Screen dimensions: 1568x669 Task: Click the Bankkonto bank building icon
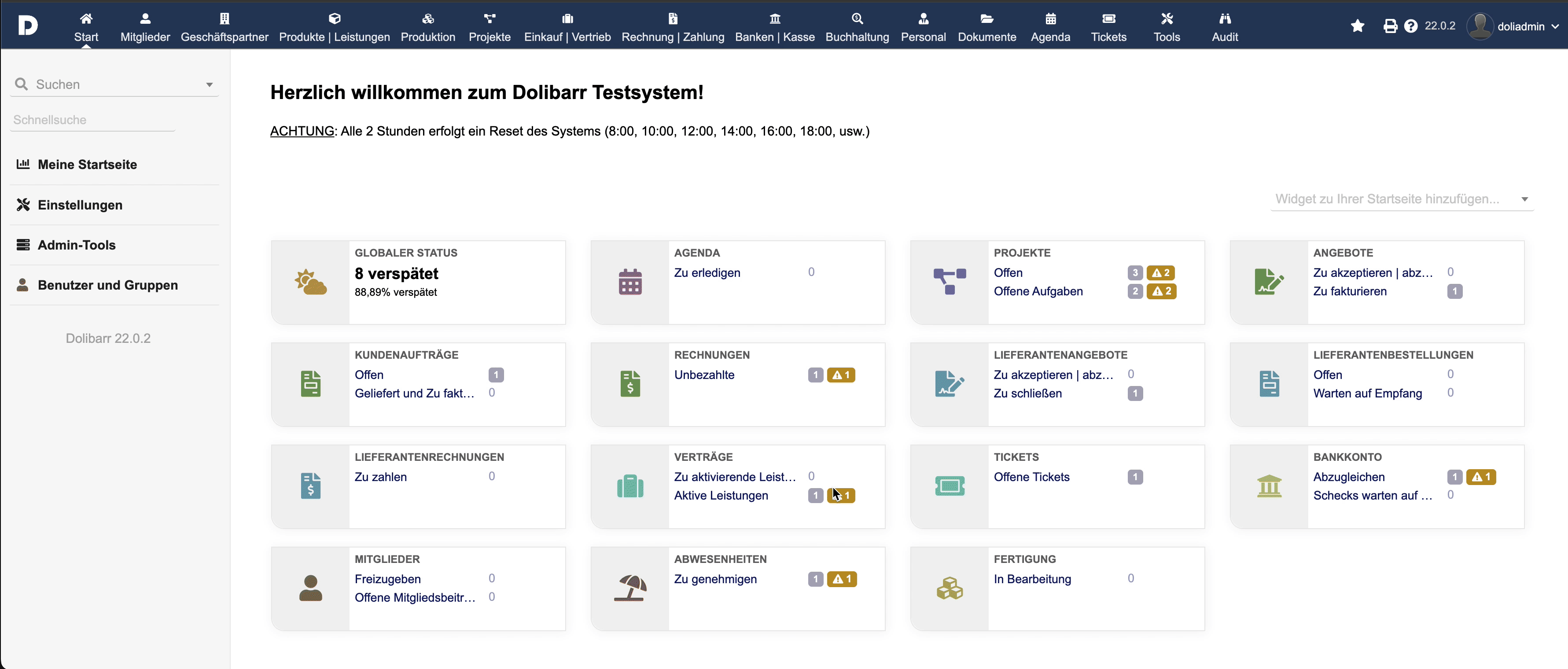pos(1269,486)
